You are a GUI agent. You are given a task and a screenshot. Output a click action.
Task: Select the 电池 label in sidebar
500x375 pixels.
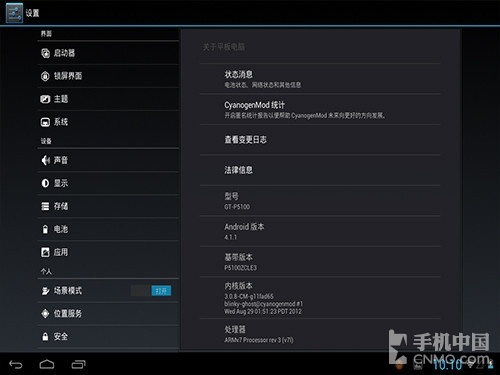point(61,229)
